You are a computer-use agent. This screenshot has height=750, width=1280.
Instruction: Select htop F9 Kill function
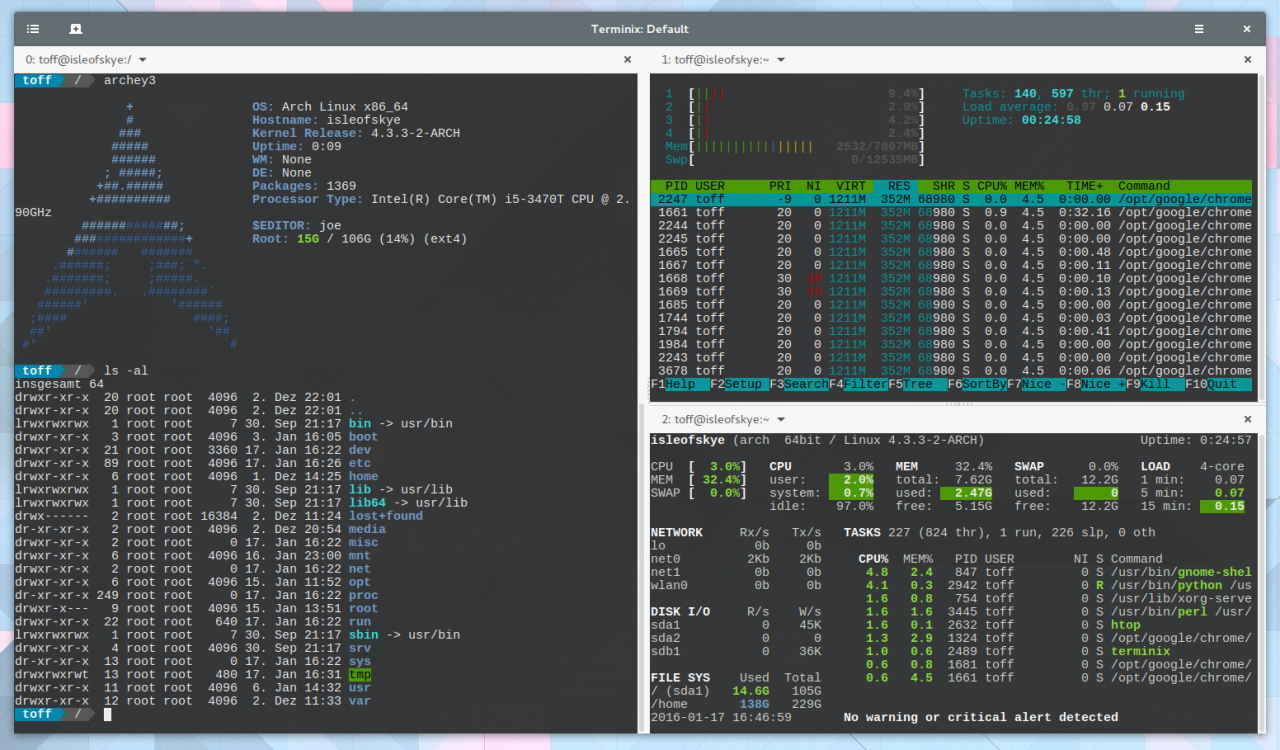tap(1155, 384)
